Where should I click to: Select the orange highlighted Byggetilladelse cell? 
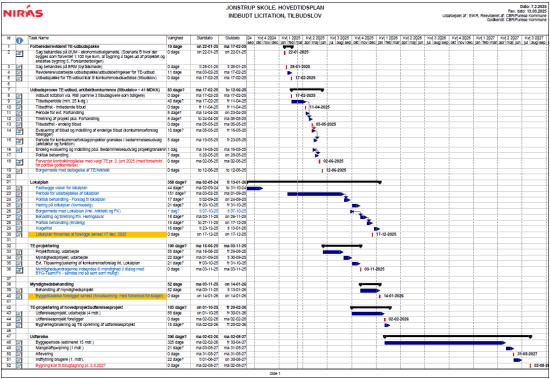coord(97,296)
